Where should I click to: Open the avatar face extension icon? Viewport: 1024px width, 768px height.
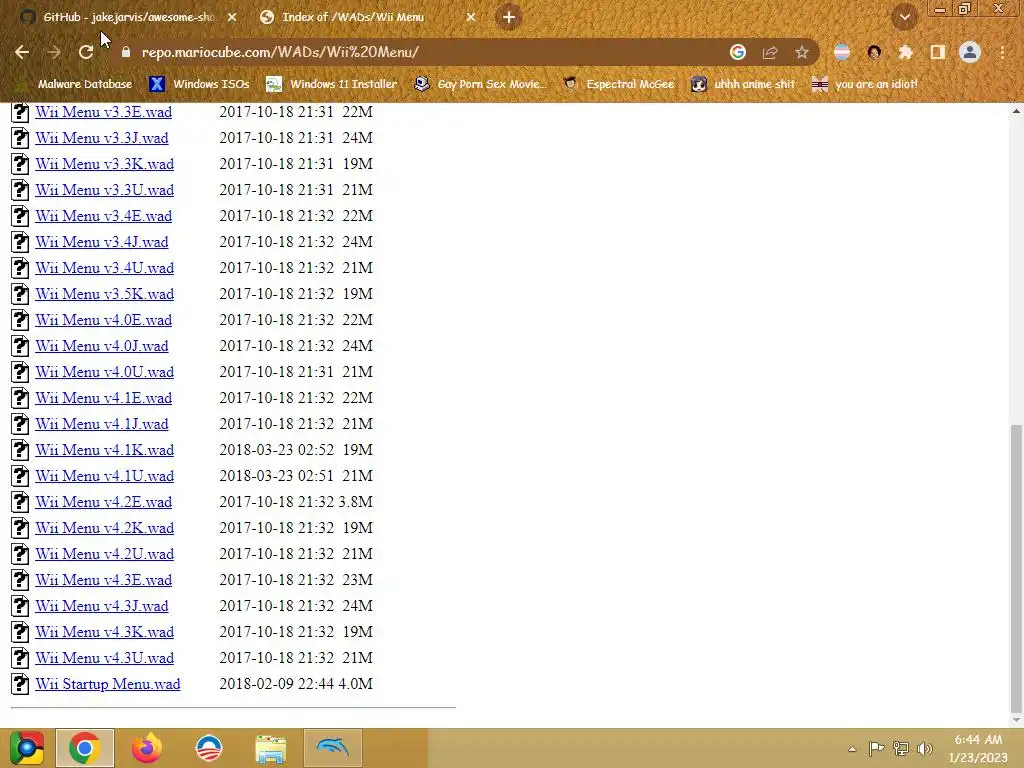pos(874,52)
